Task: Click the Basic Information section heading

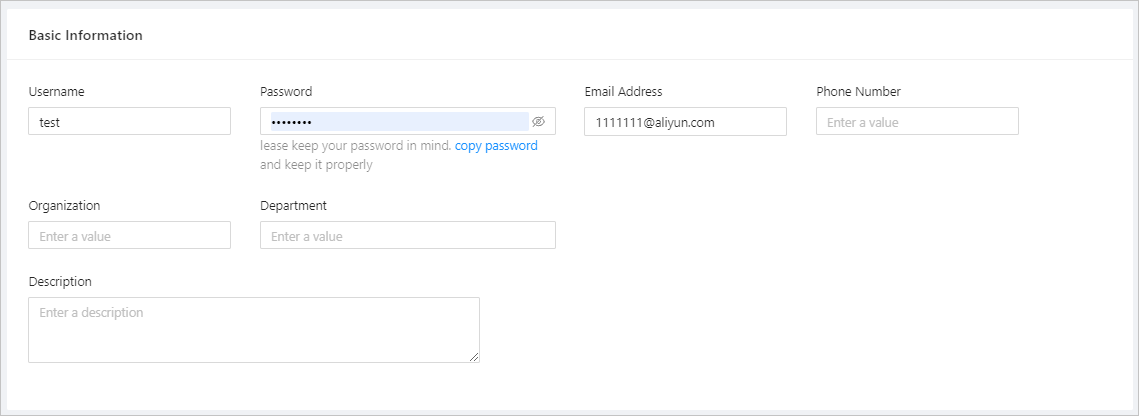Action: pyautogui.click(x=85, y=36)
